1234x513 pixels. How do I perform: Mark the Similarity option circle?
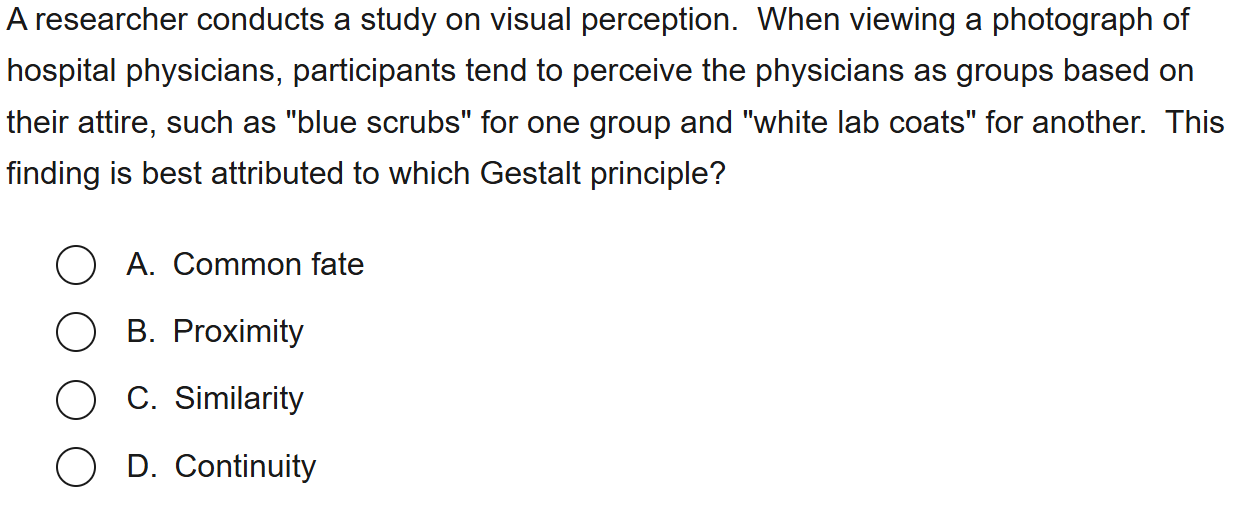tap(75, 400)
